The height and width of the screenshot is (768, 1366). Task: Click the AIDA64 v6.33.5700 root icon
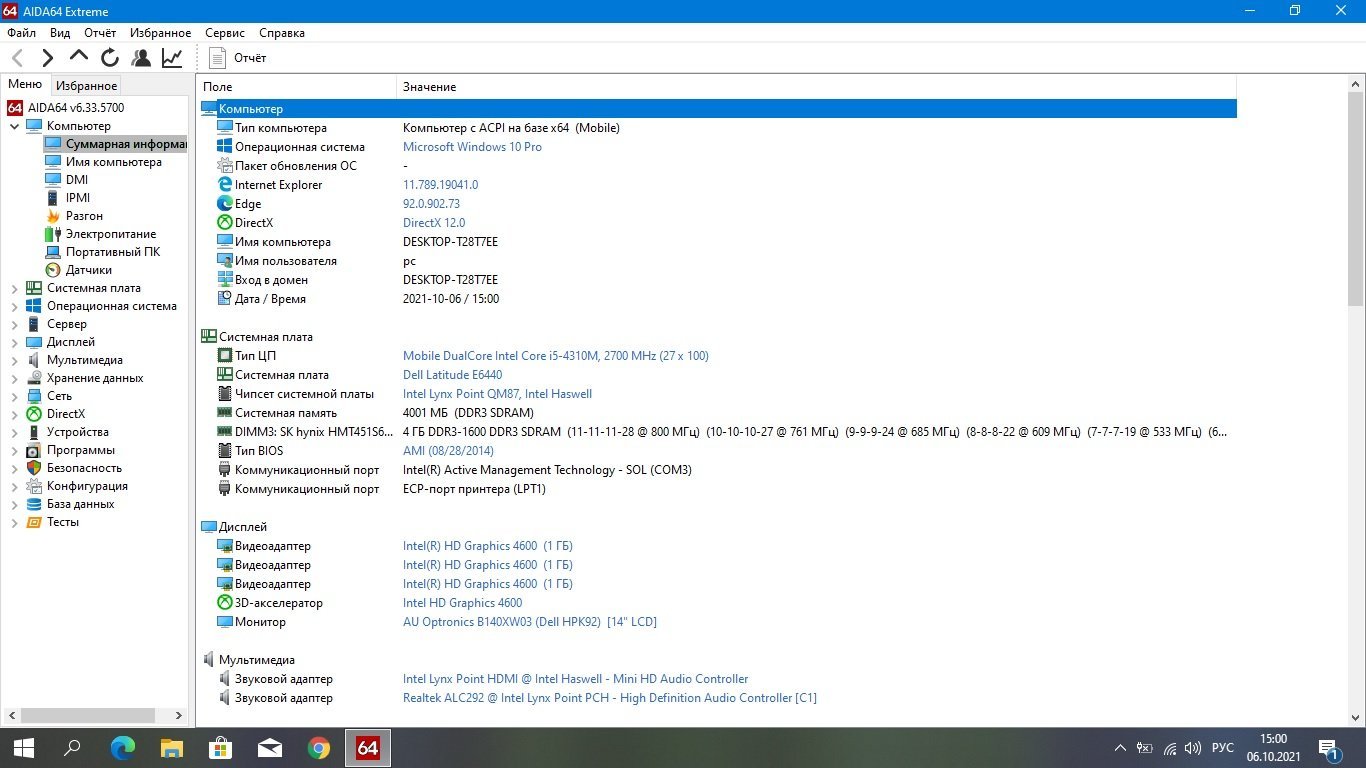[15, 107]
